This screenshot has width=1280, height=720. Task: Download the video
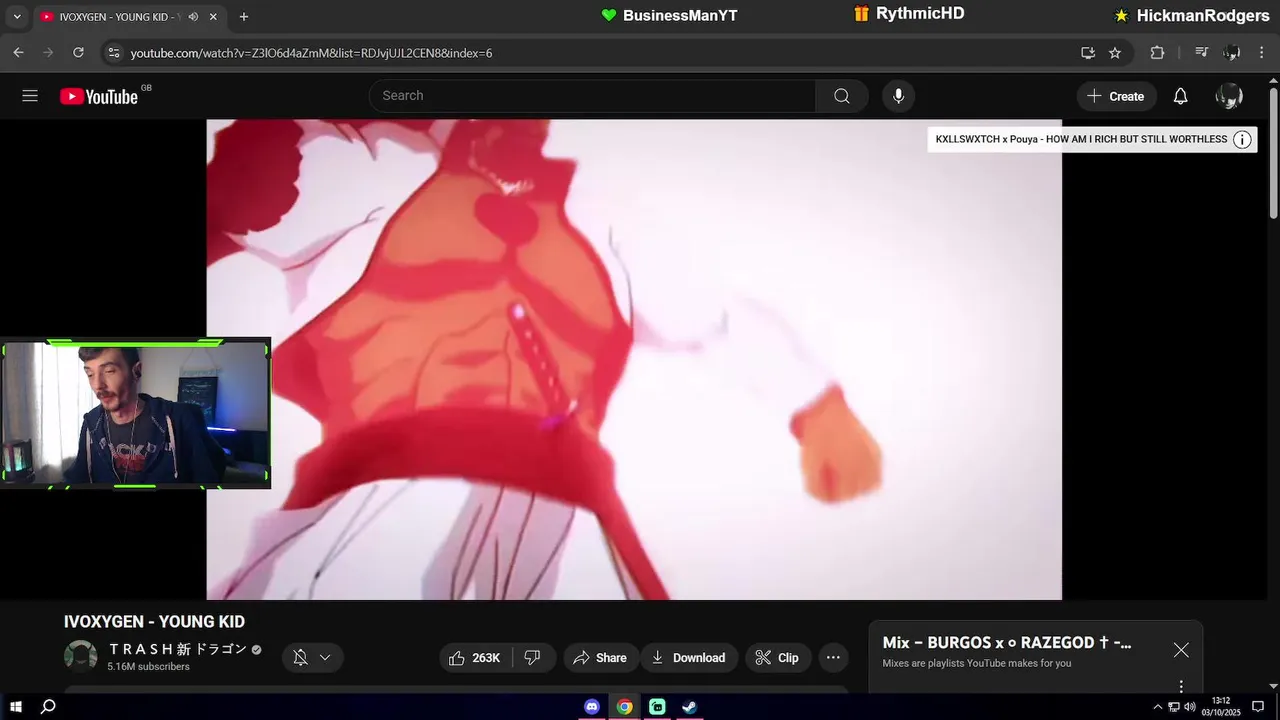pos(689,657)
